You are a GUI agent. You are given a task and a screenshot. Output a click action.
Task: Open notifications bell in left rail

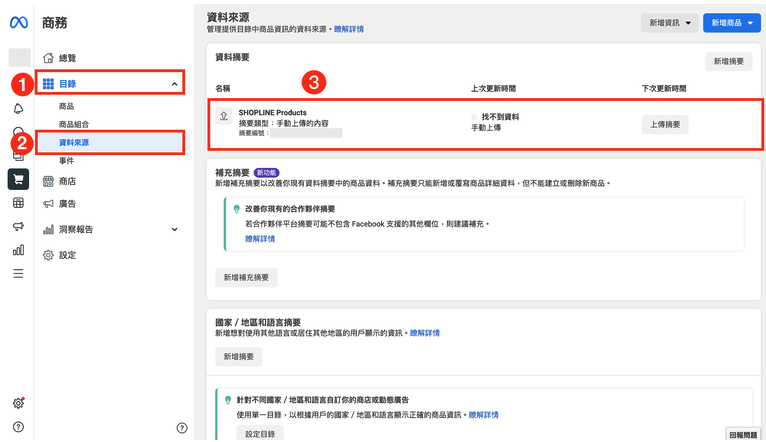(18, 108)
